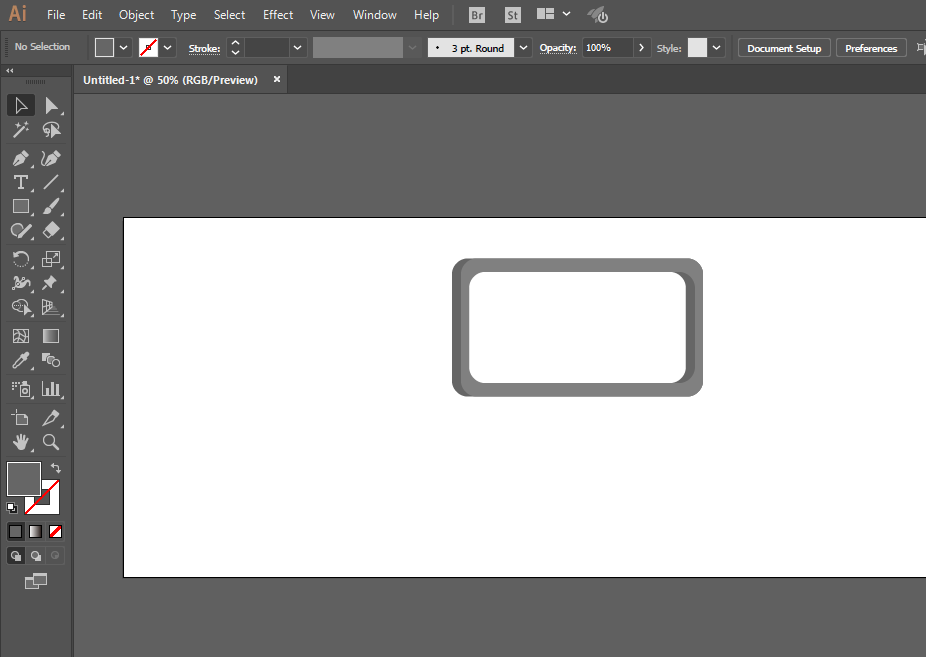Viewport: 926px width, 657px height.
Task: Click the large gray Fill swatch
Action: [24, 479]
